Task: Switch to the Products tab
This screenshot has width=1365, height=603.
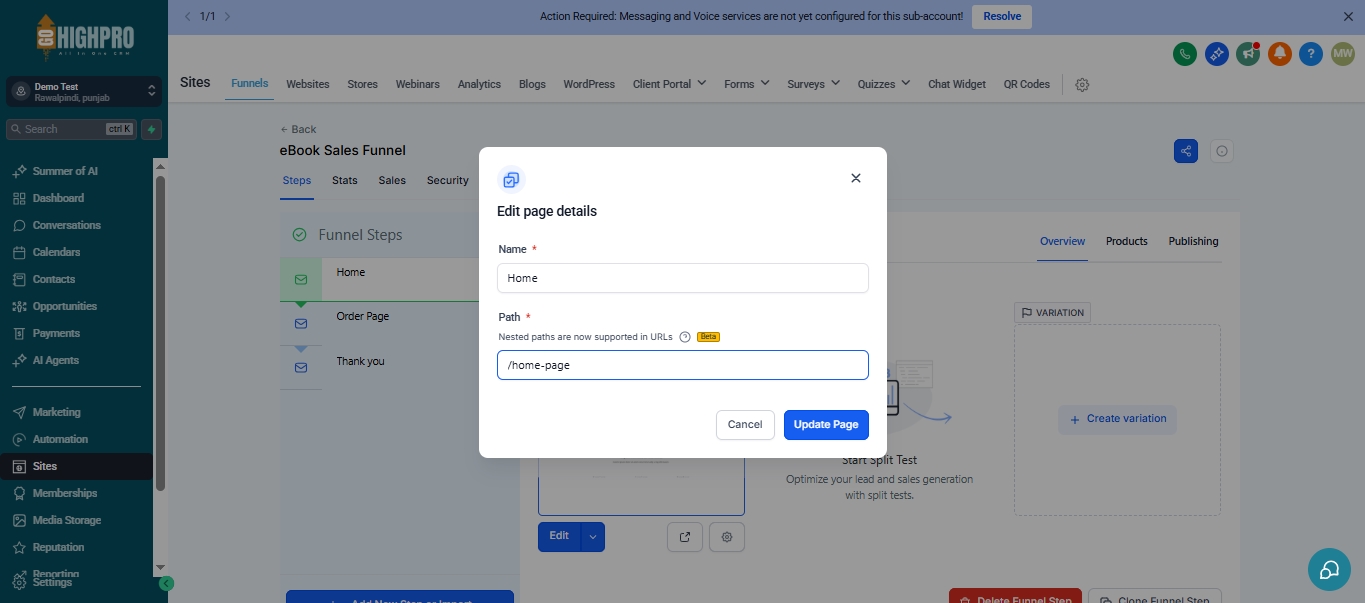Action: pos(1126,241)
